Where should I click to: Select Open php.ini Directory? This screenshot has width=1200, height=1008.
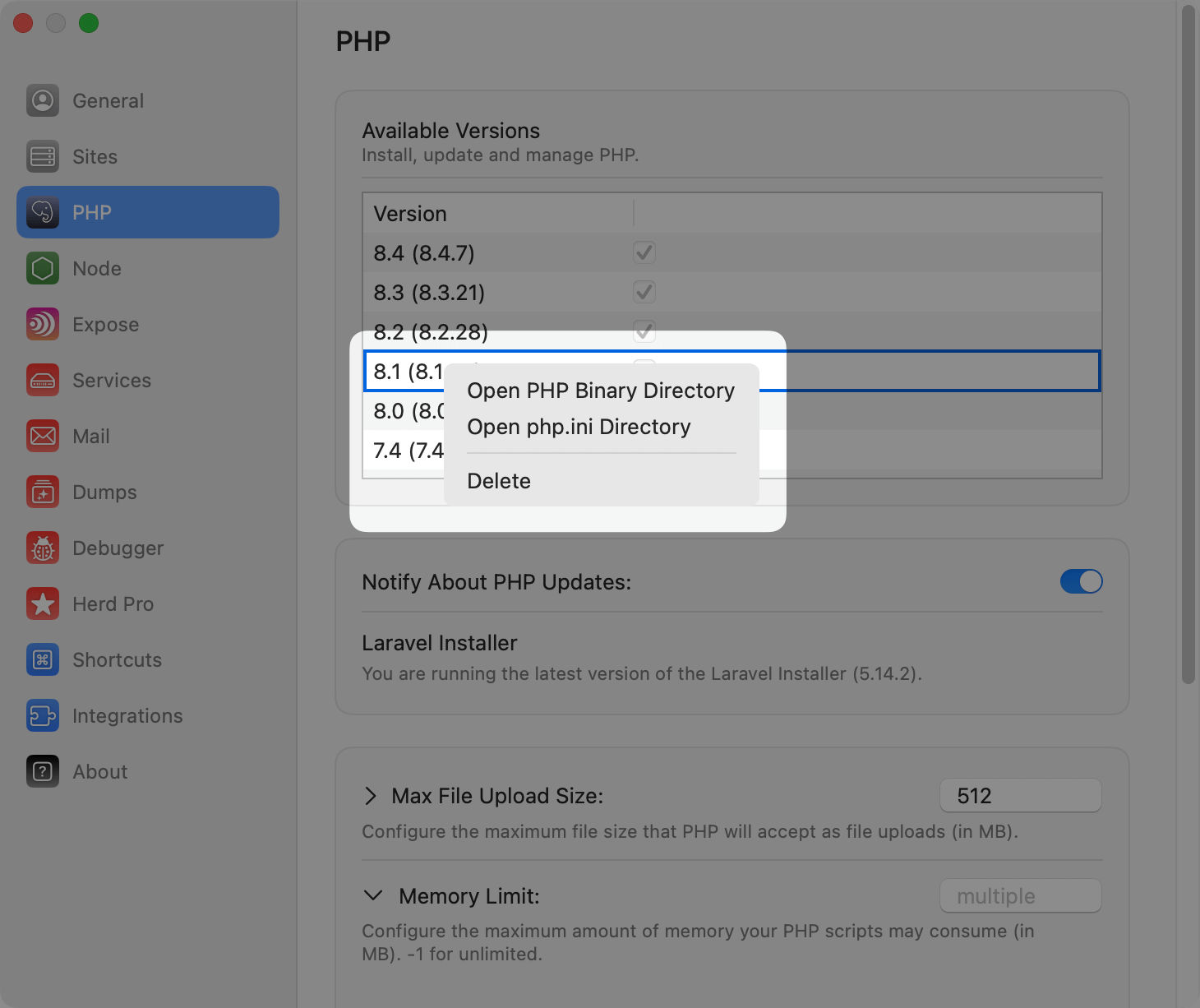(x=579, y=426)
